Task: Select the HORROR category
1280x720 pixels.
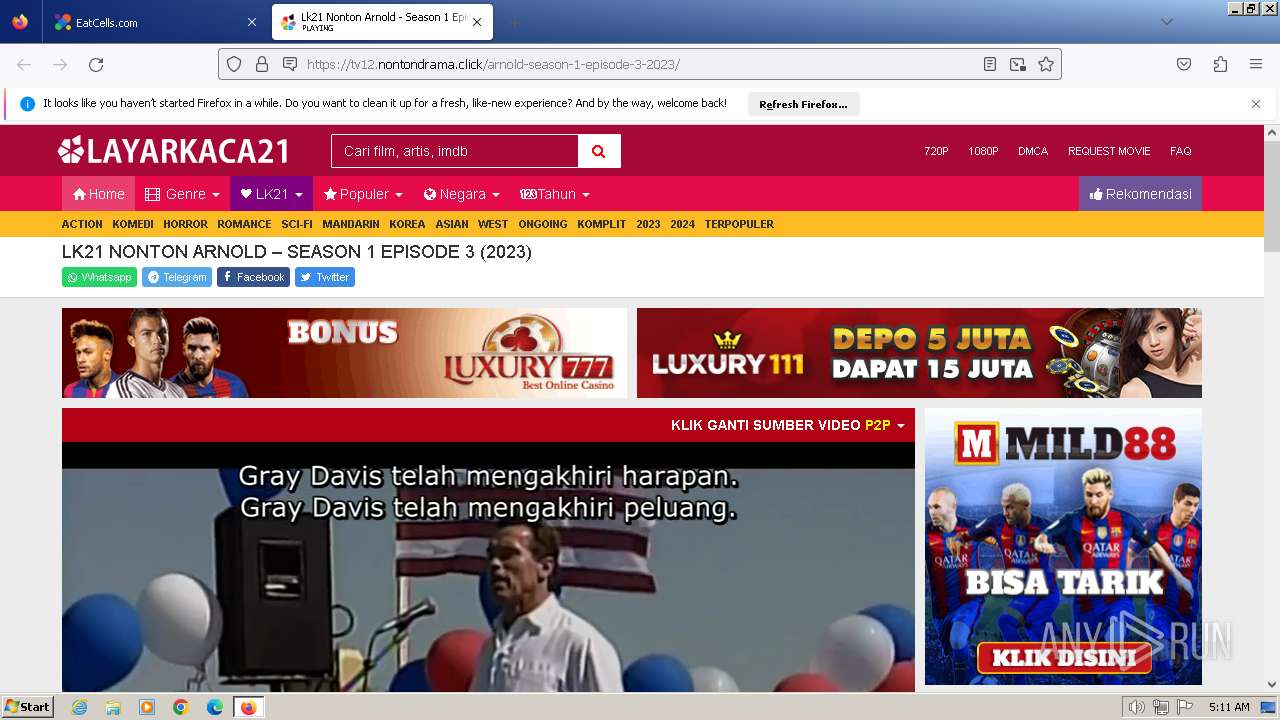Action: 185,224
